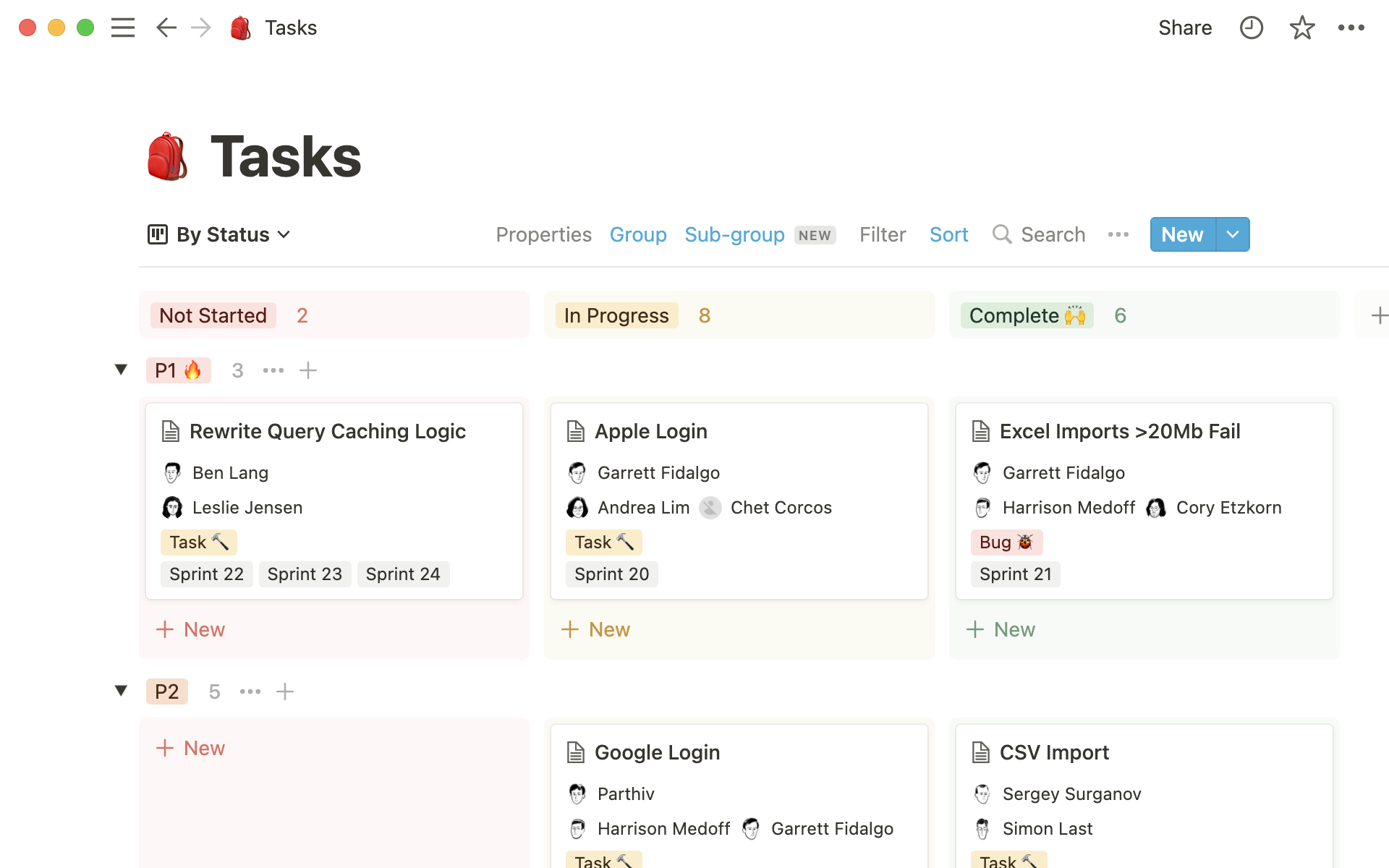This screenshot has height=868, width=1389.
Task: Click the search magnifier icon
Action: coord(1001,234)
